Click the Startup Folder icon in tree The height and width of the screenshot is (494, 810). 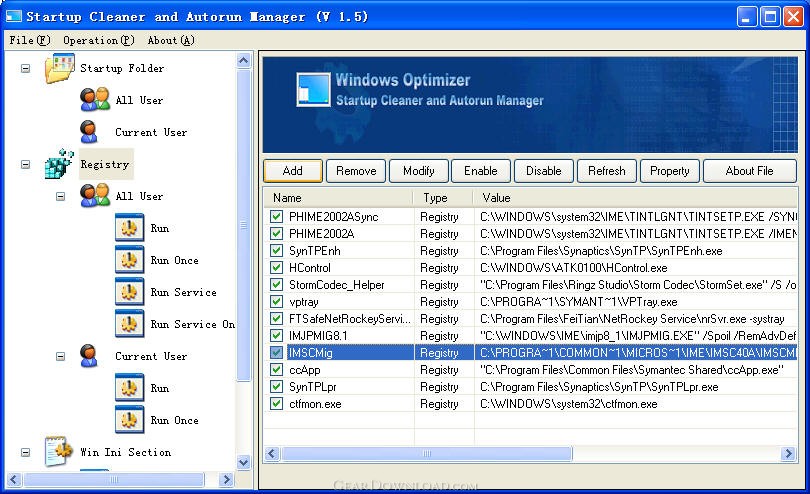pos(59,68)
